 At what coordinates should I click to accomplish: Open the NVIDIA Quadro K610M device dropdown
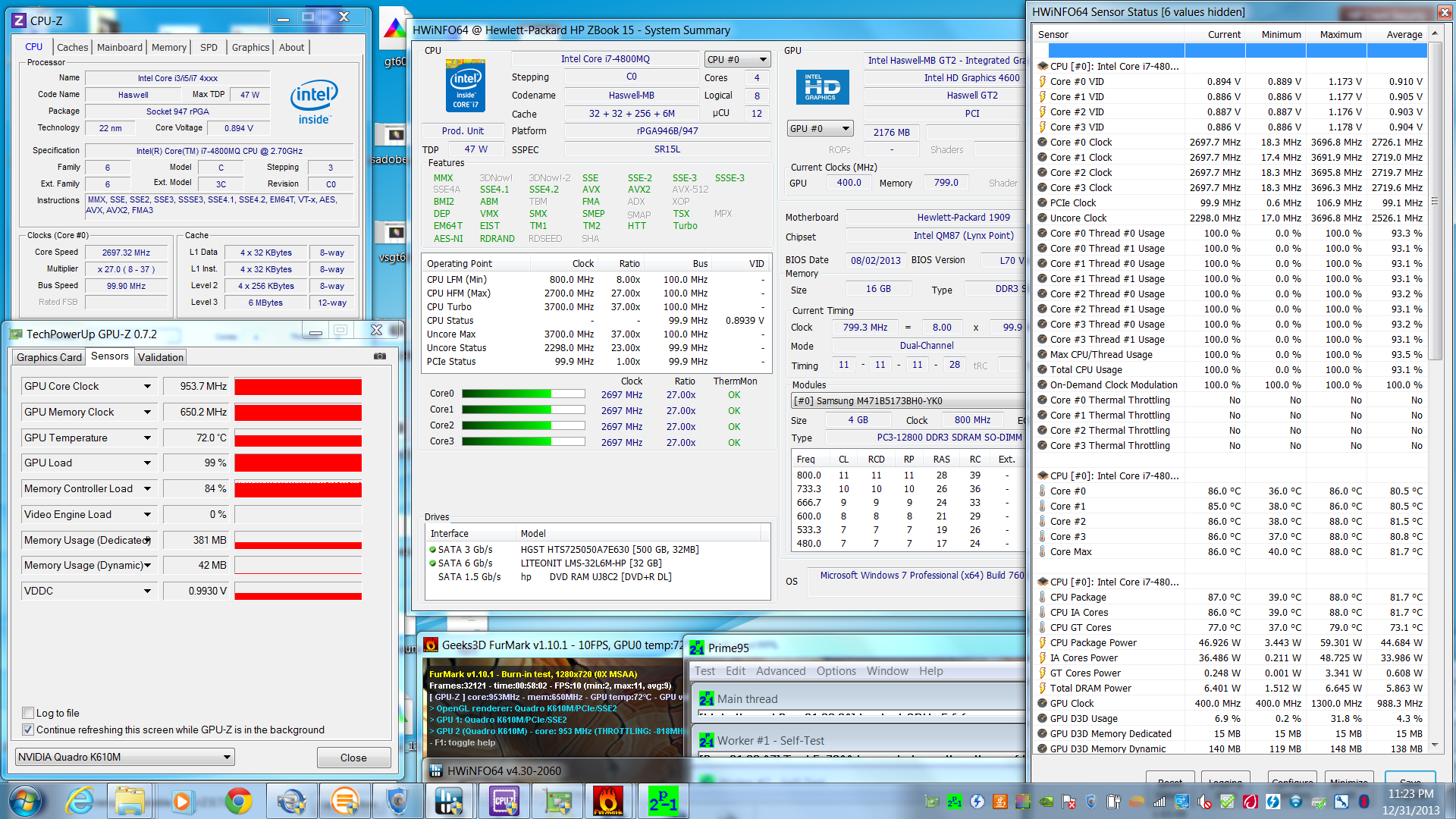pos(227,757)
